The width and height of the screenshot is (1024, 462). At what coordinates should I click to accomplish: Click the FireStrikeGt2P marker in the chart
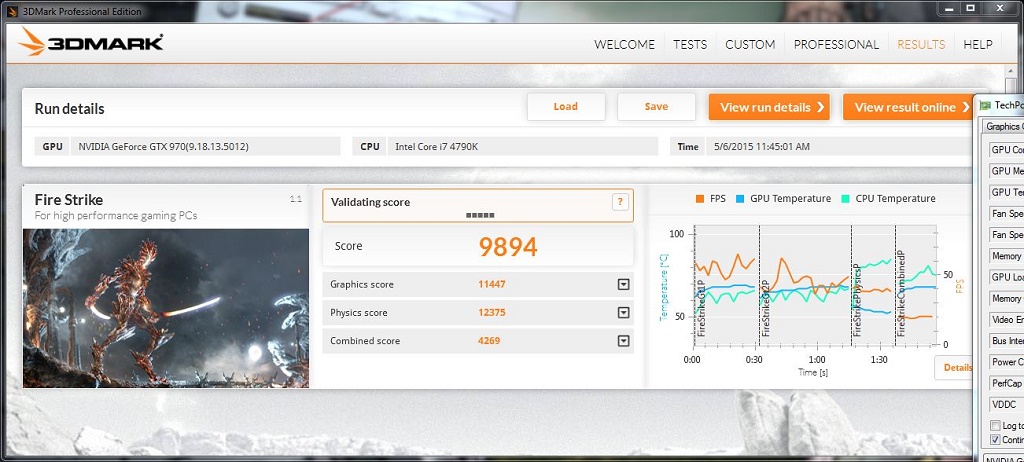(765, 308)
